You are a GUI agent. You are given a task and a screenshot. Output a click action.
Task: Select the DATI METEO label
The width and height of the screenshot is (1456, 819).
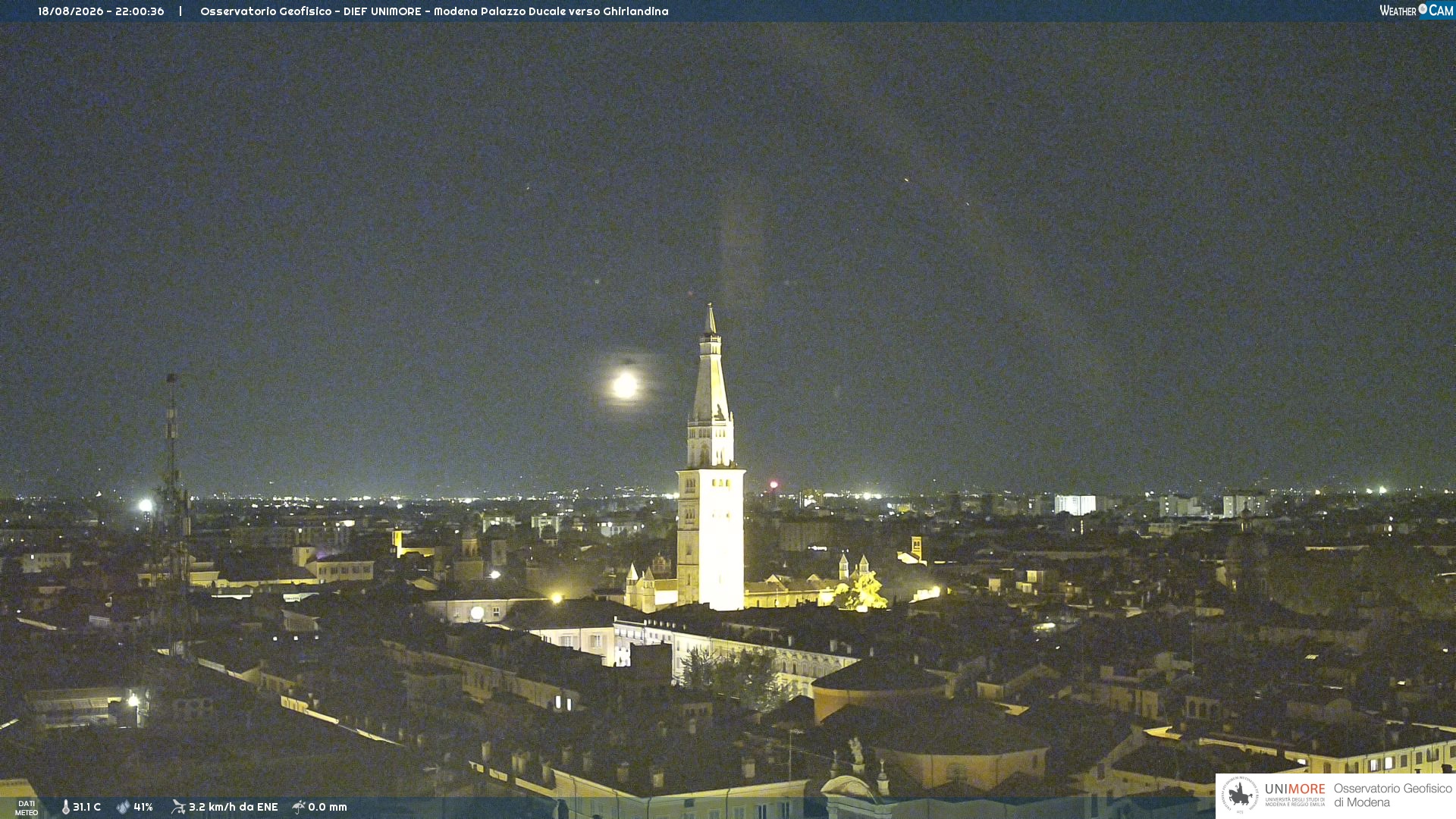point(27,808)
